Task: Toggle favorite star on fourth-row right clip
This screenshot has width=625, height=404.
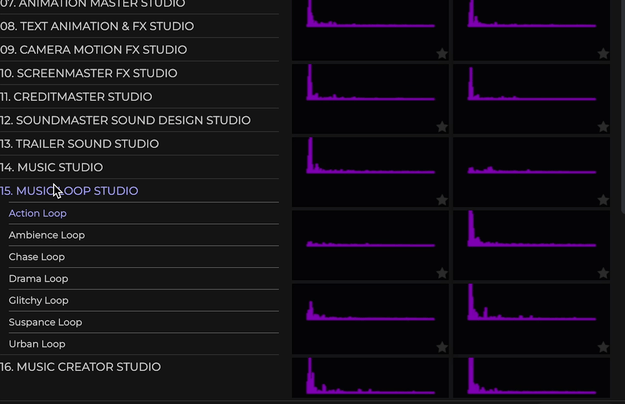Action: pos(603,273)
